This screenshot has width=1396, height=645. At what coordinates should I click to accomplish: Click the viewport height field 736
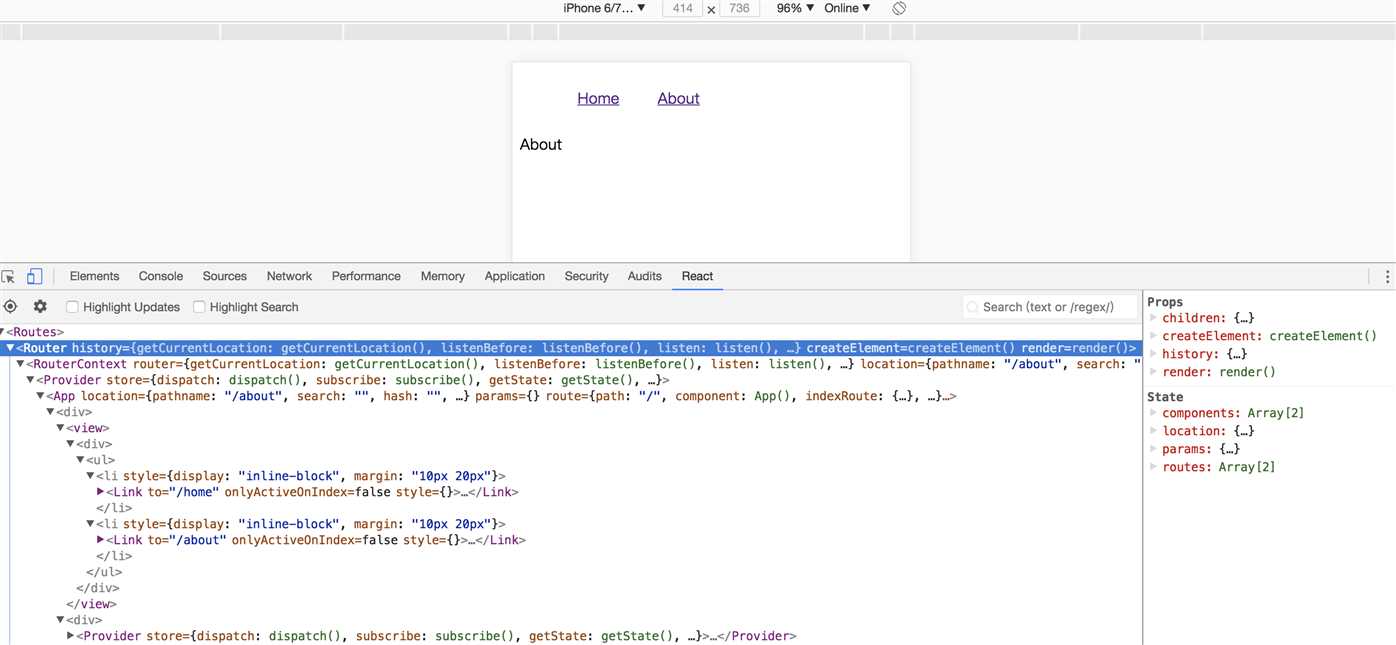(x=739, y=8)
